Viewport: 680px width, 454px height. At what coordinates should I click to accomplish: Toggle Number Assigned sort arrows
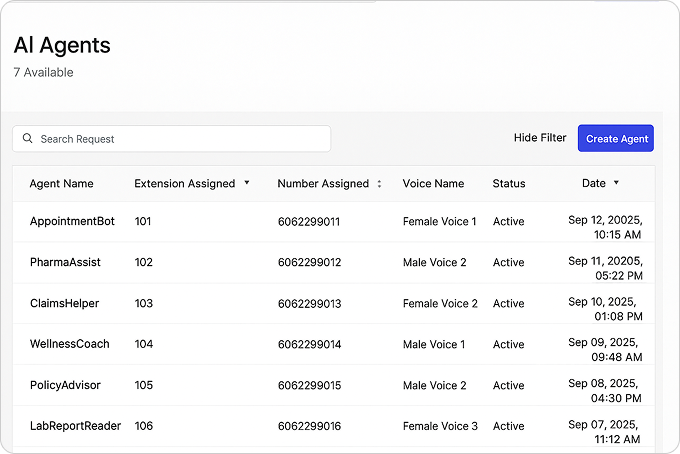[x=379, y=184]
